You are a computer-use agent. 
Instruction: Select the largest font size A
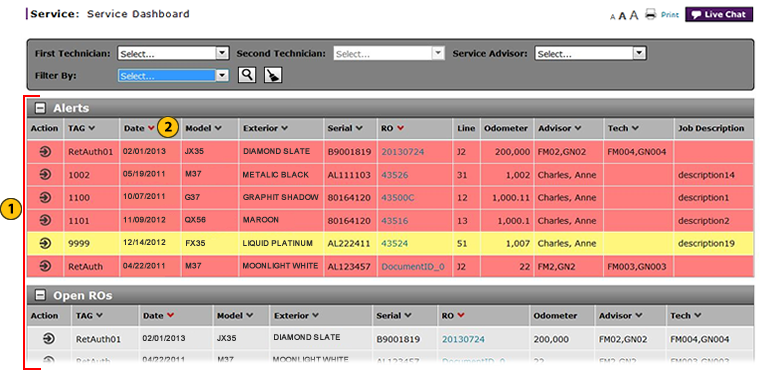[x=634, y=15]
